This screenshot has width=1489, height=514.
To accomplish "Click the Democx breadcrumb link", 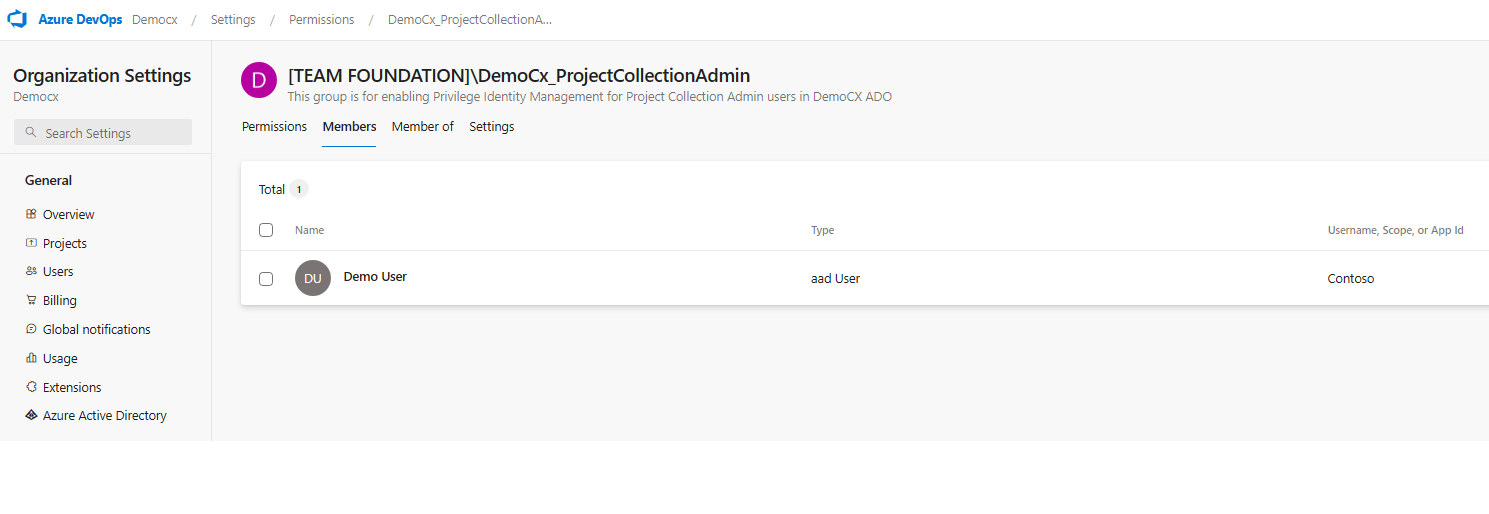I will 155,20.
